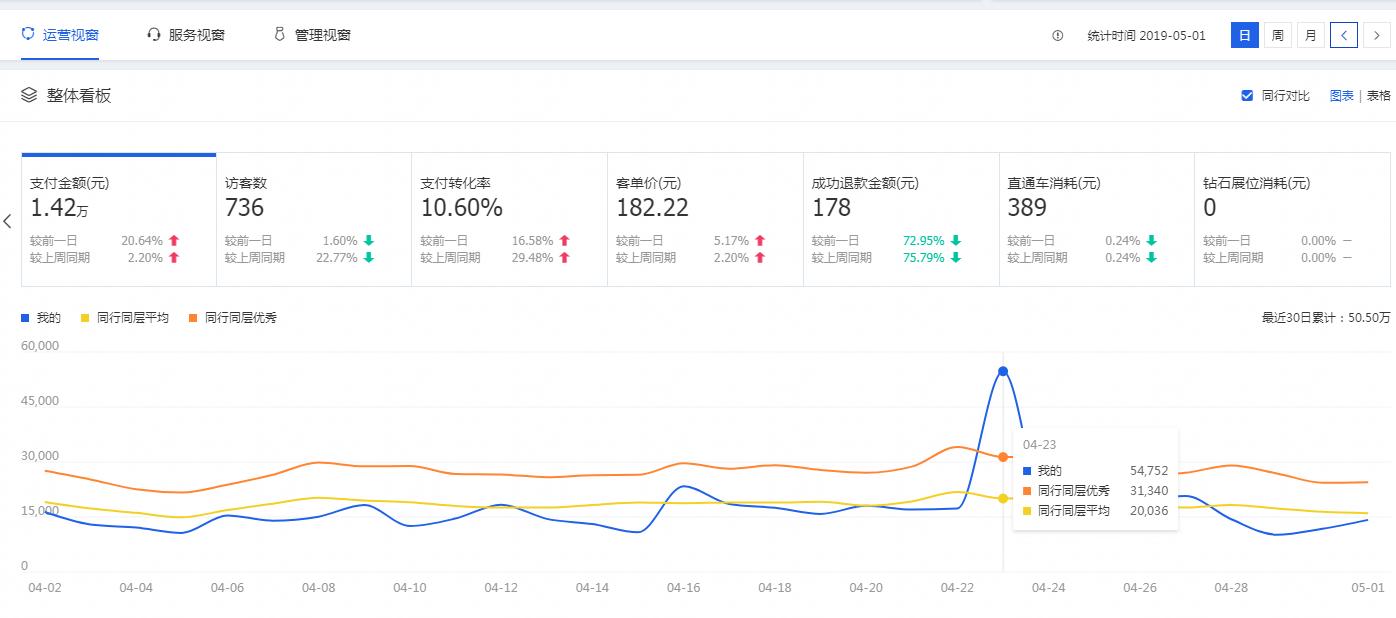Select 月 monthly view button
The width and height of the screenshot is (1396, 618).
coord(1310,36)
